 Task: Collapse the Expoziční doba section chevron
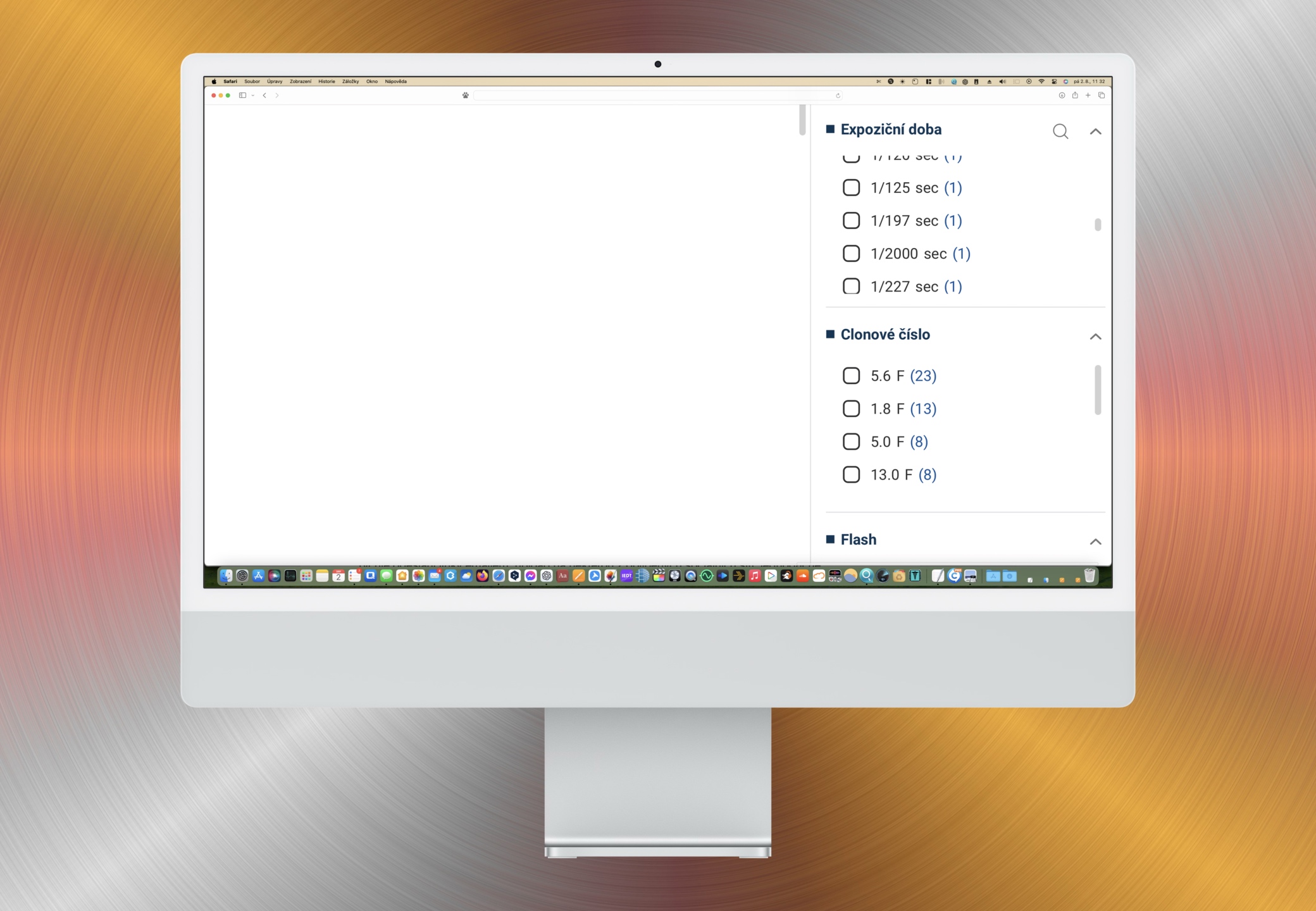tap(1095, 132)
